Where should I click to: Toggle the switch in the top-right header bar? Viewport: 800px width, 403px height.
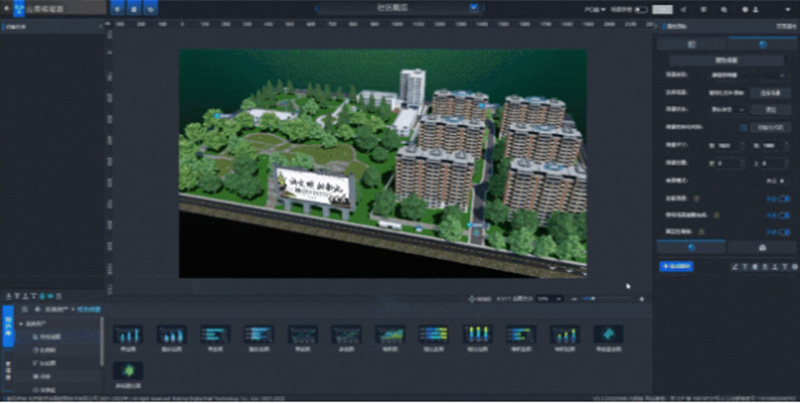click(641, 9)
